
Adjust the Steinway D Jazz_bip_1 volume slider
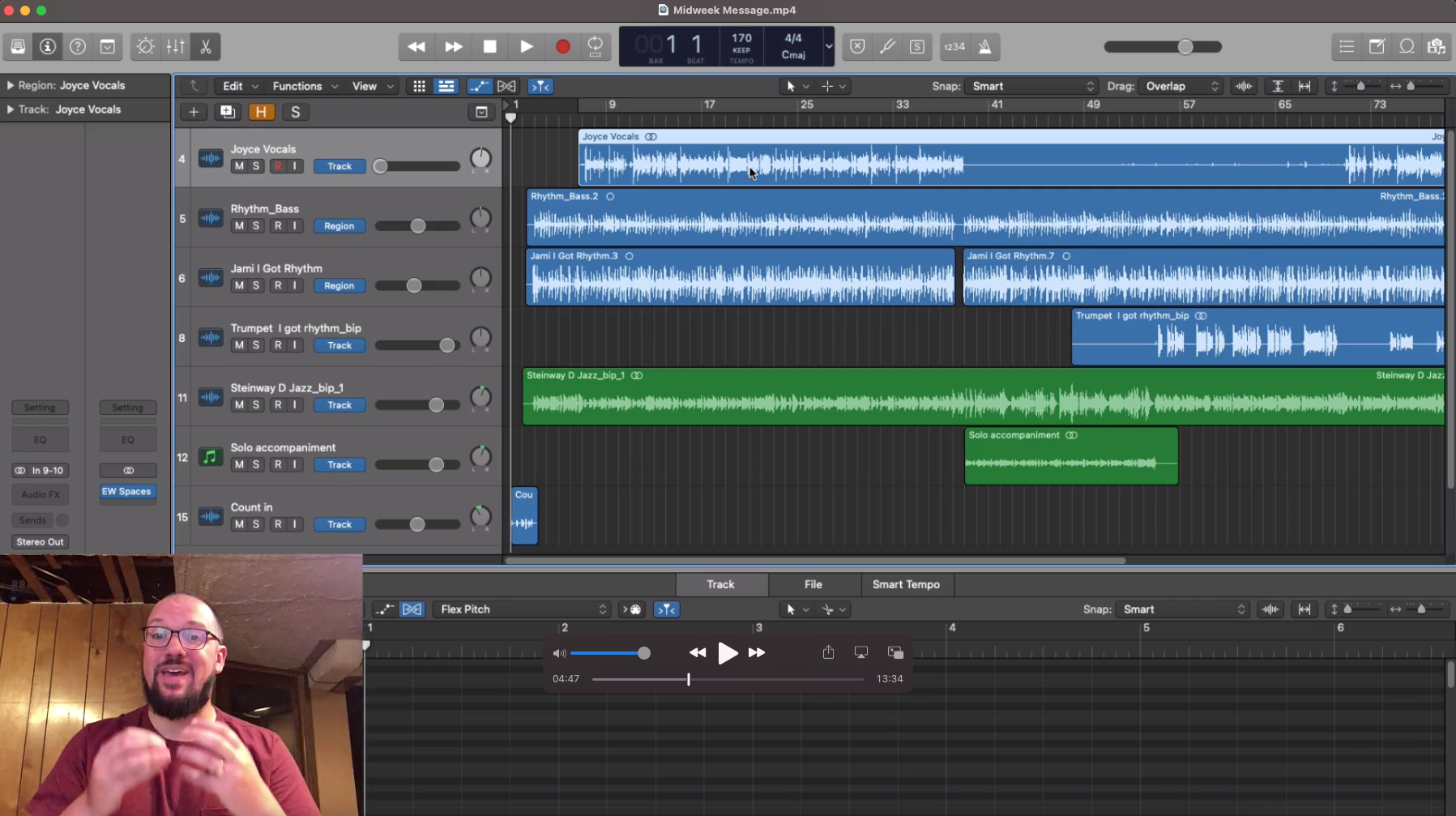[436, 405]
